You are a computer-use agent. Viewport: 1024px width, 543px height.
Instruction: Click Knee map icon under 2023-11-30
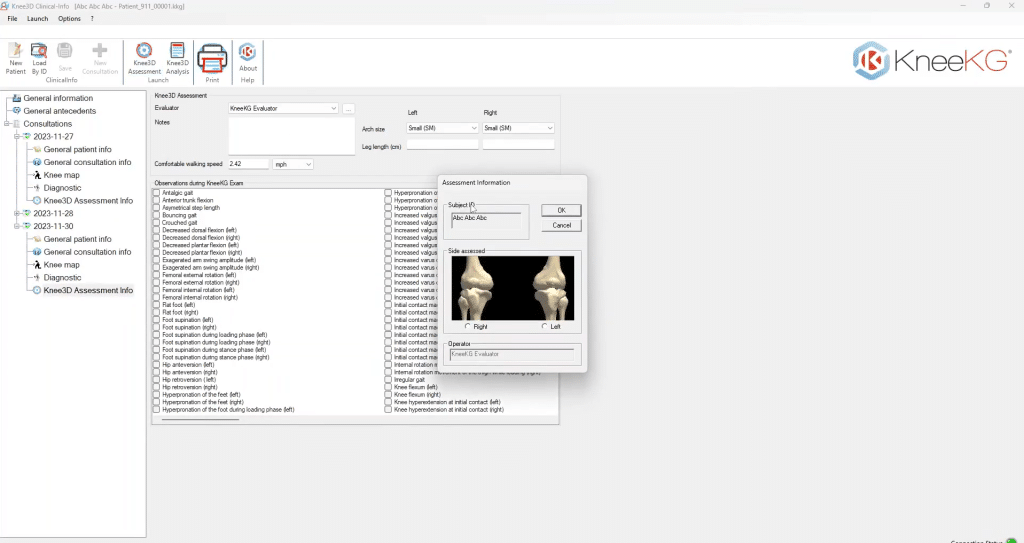pyautogui.click(x=37, y=265)
